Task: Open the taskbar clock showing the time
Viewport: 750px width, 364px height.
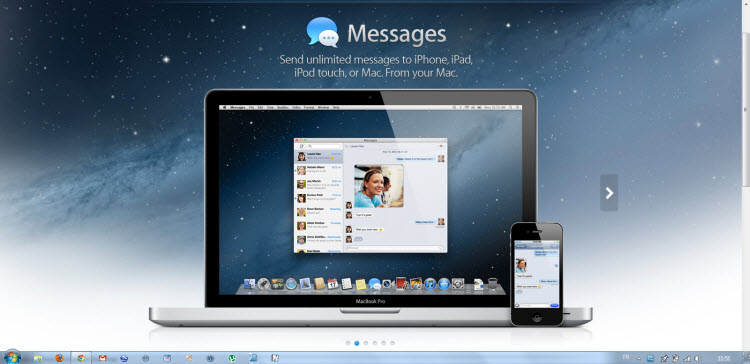Action: [x=724, y=358]
